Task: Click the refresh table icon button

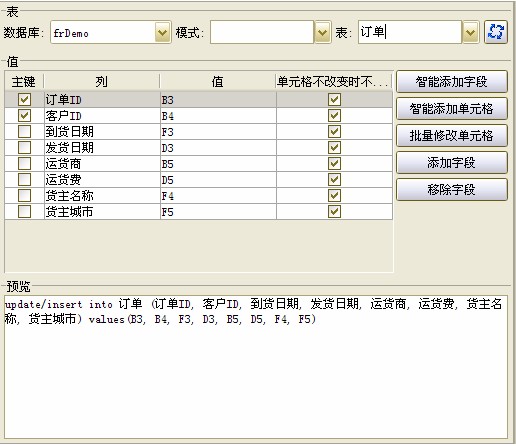Action: coord(496,32)
